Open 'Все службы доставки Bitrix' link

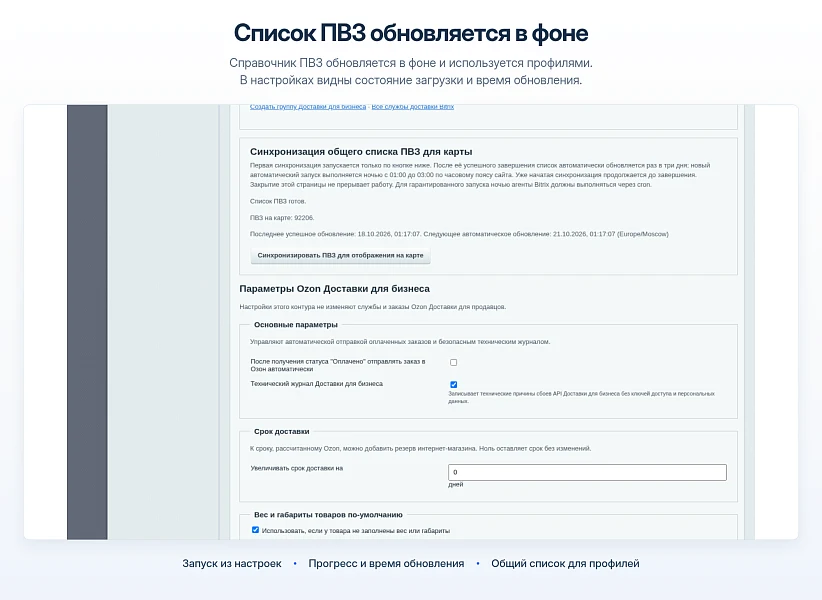413,107
